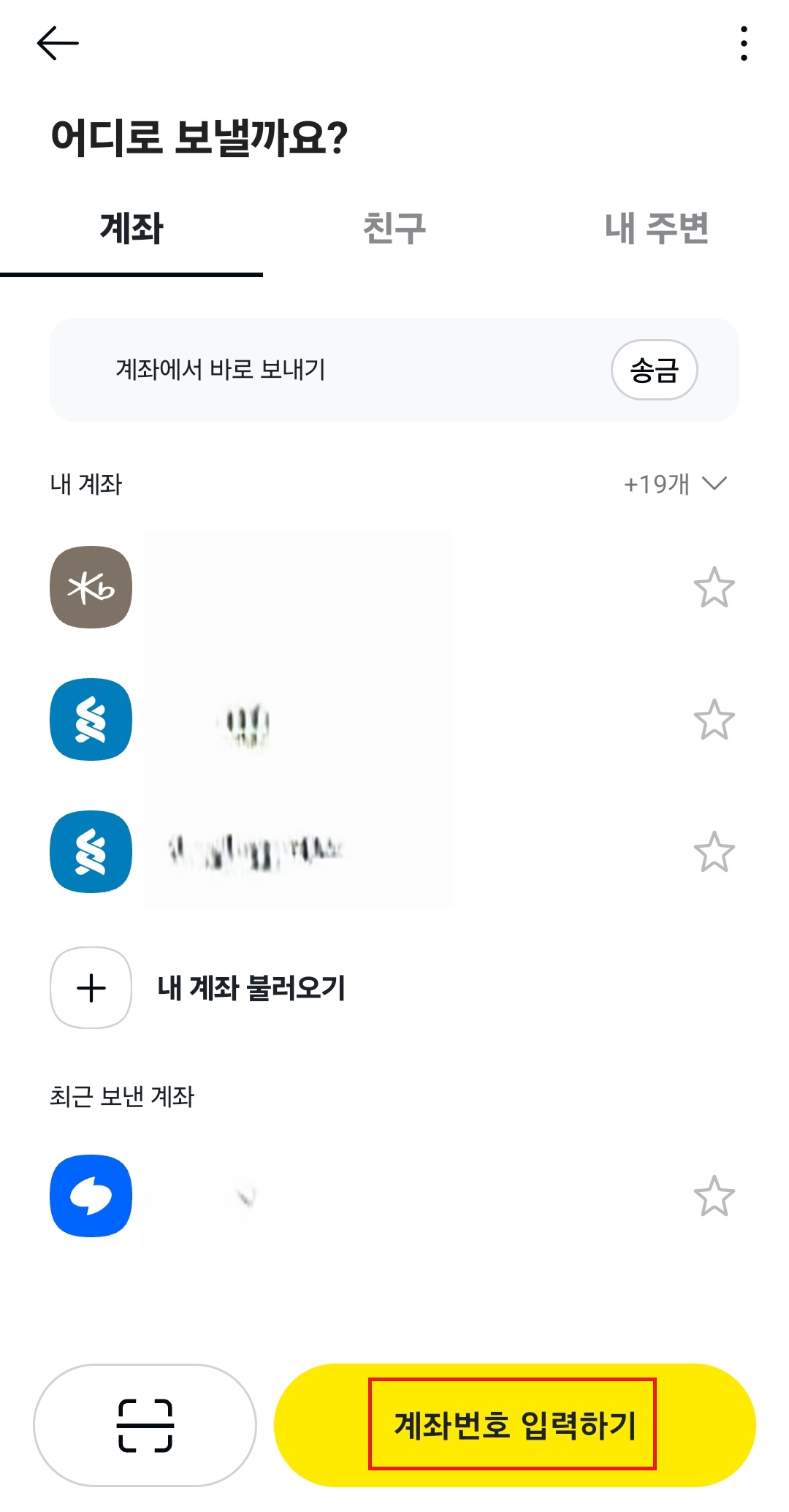This screenshot has width=789, height=1512.
Task: Favorite the KB account with its star
Action: 714,588
